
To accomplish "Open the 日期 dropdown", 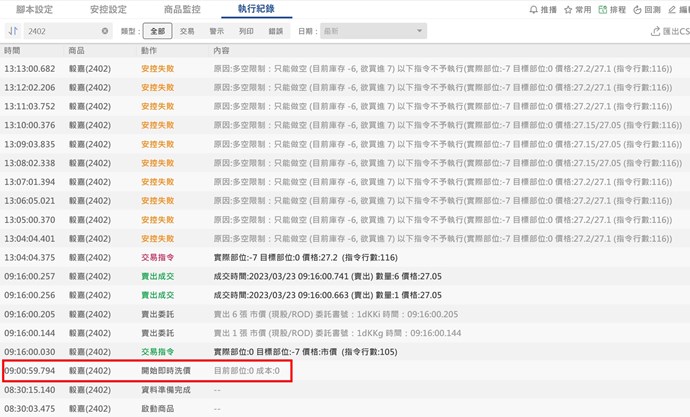I will pyautogui.click(x=376, y=31).
